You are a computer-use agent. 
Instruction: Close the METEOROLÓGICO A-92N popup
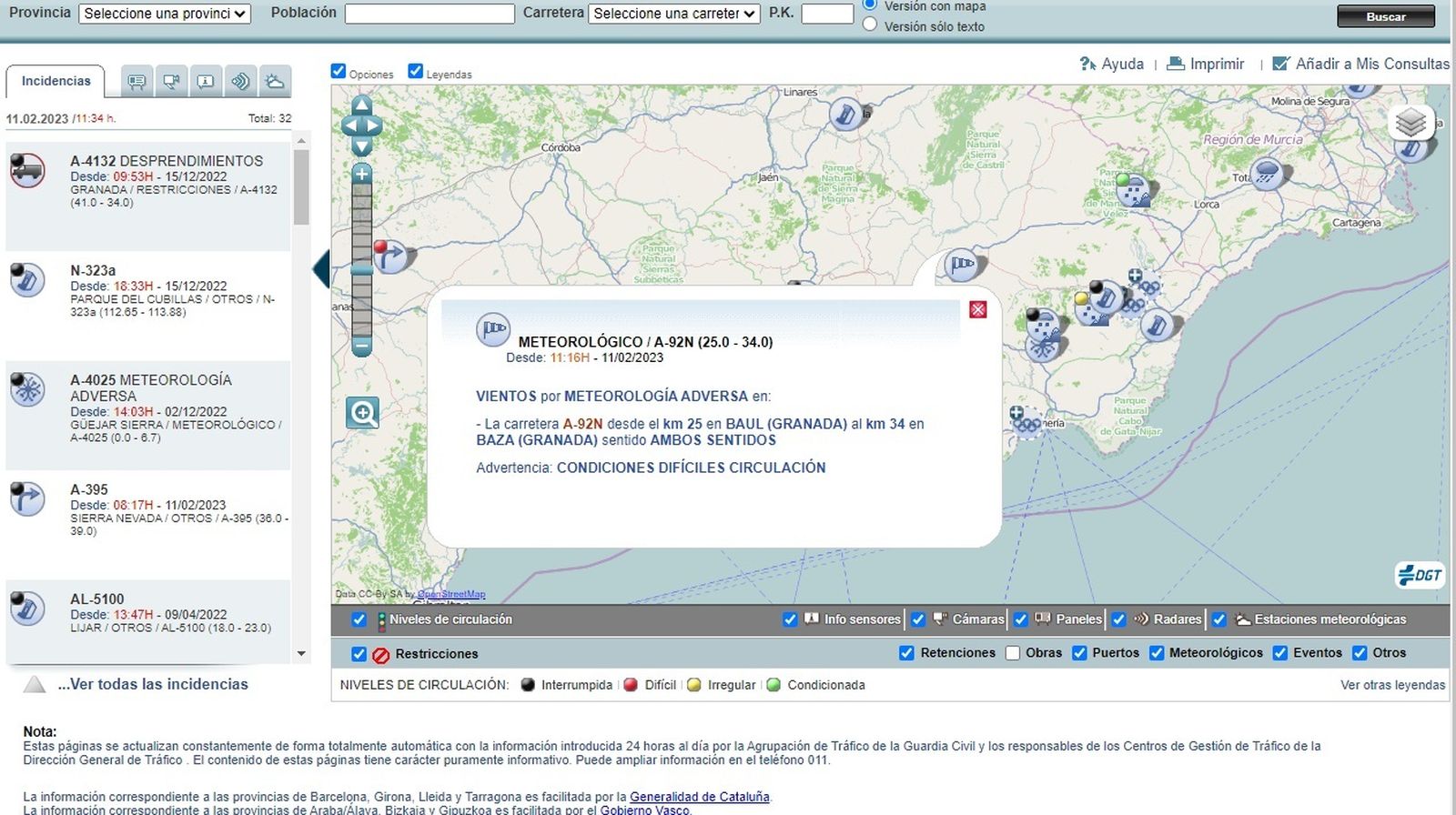coord(978,310)
